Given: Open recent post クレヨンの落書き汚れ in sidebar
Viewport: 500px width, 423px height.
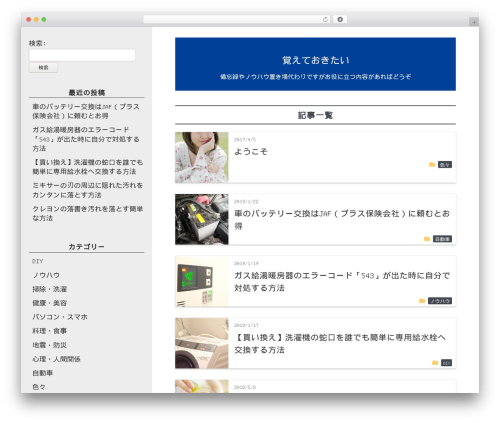Looking at the screenshot, I should coord(87,213).
